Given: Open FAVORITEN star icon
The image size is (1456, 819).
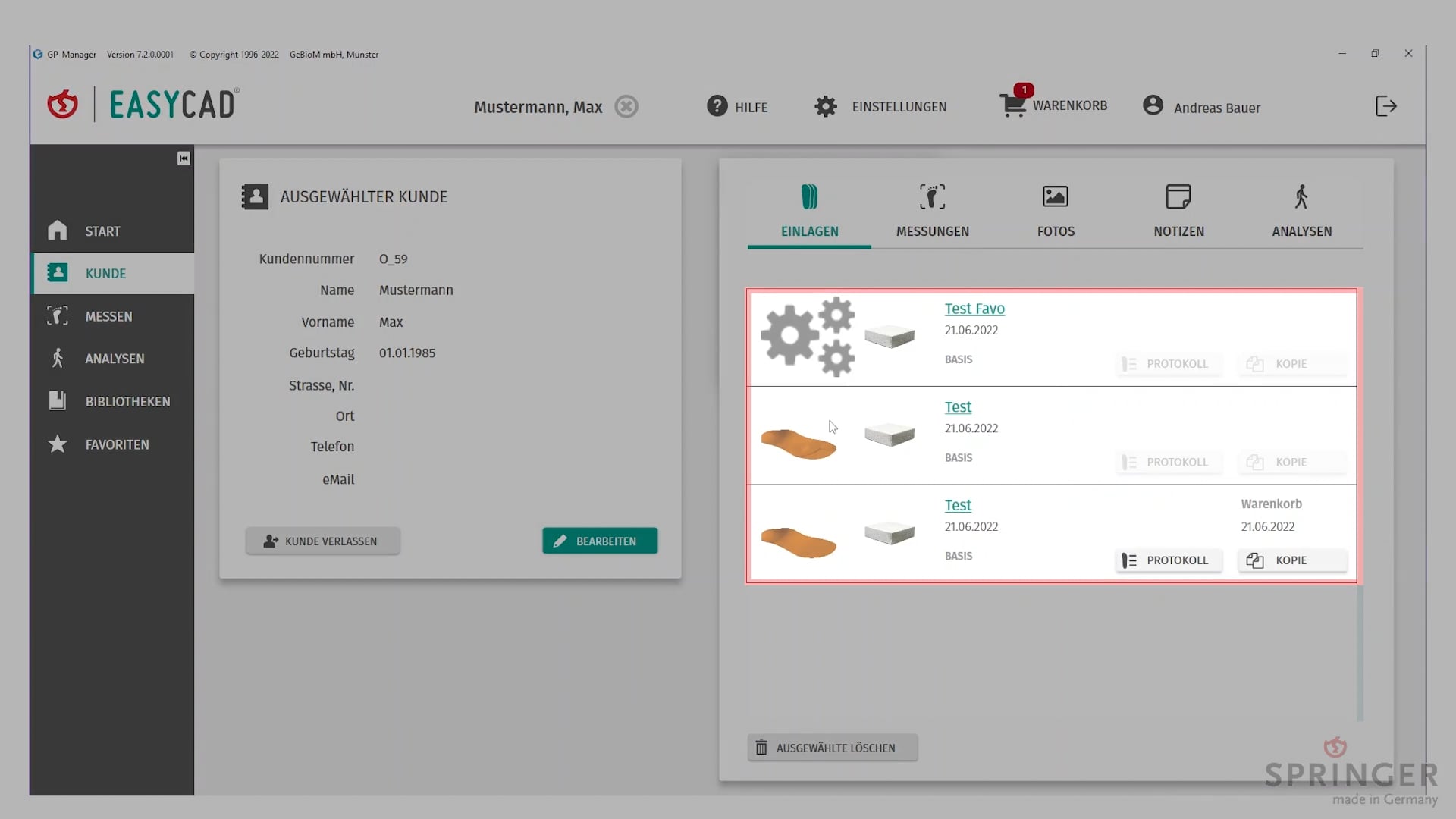Looking at the screenshot, I should point(57,444).
